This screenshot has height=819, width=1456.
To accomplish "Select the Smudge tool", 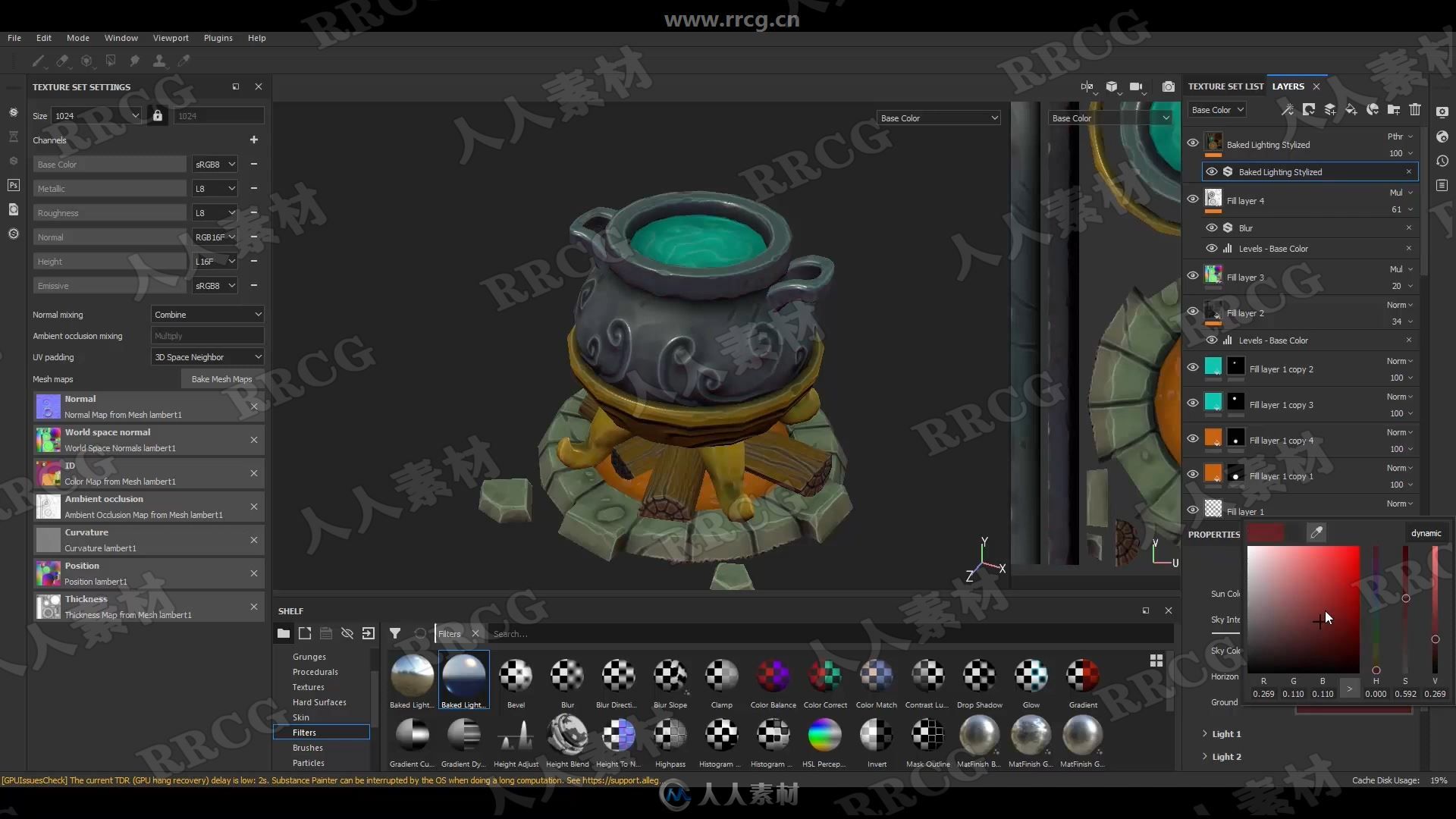I will tap(135, 61).
